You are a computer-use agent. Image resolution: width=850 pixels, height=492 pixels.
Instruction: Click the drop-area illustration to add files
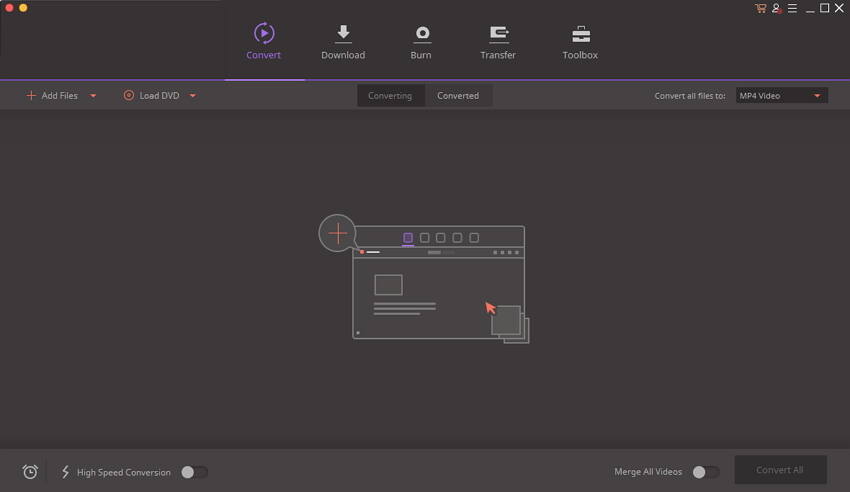[x=423, y=279]
